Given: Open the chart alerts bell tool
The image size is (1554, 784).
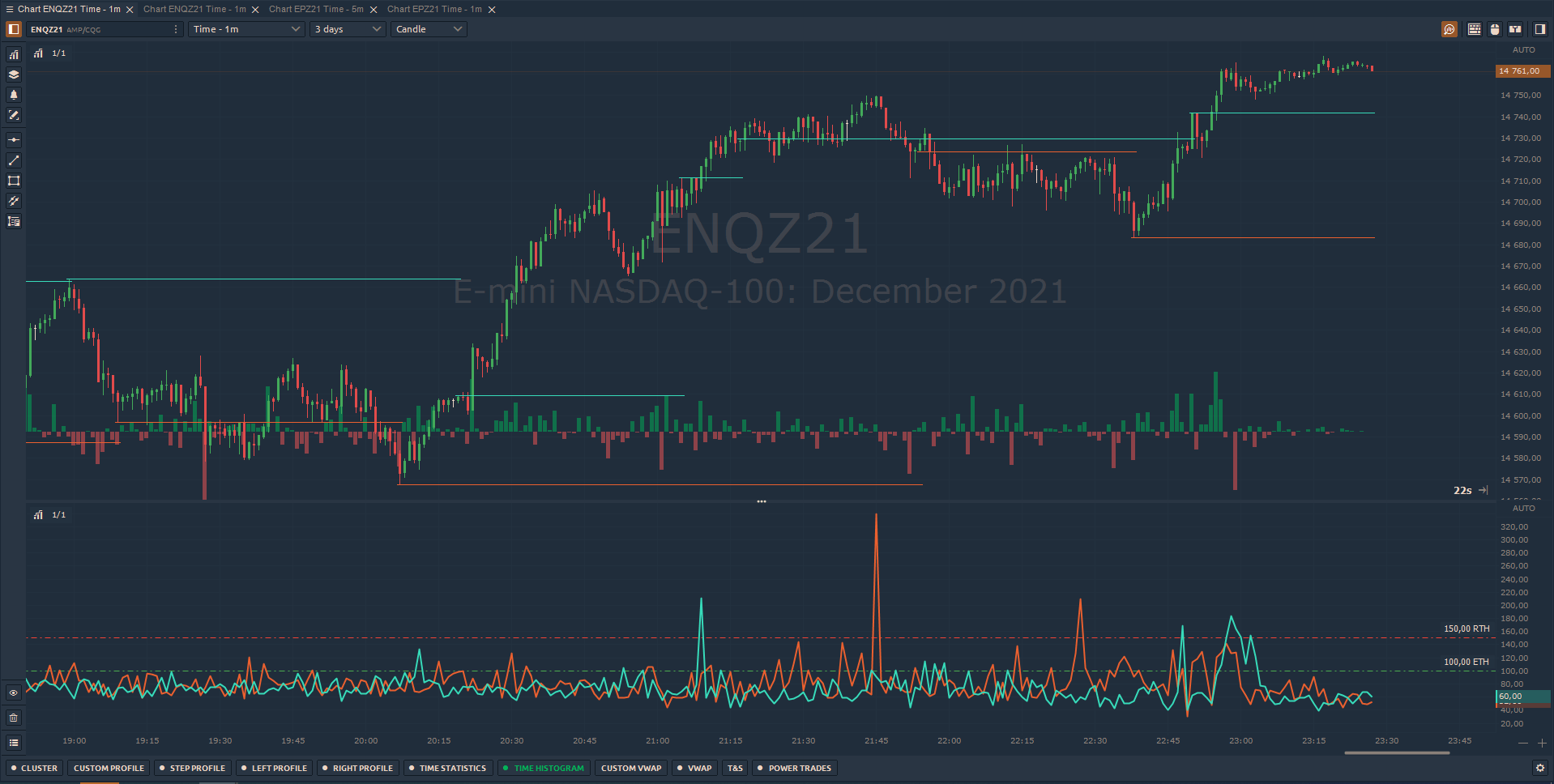Looking at the screenshot, I should [x=13, y=95].
